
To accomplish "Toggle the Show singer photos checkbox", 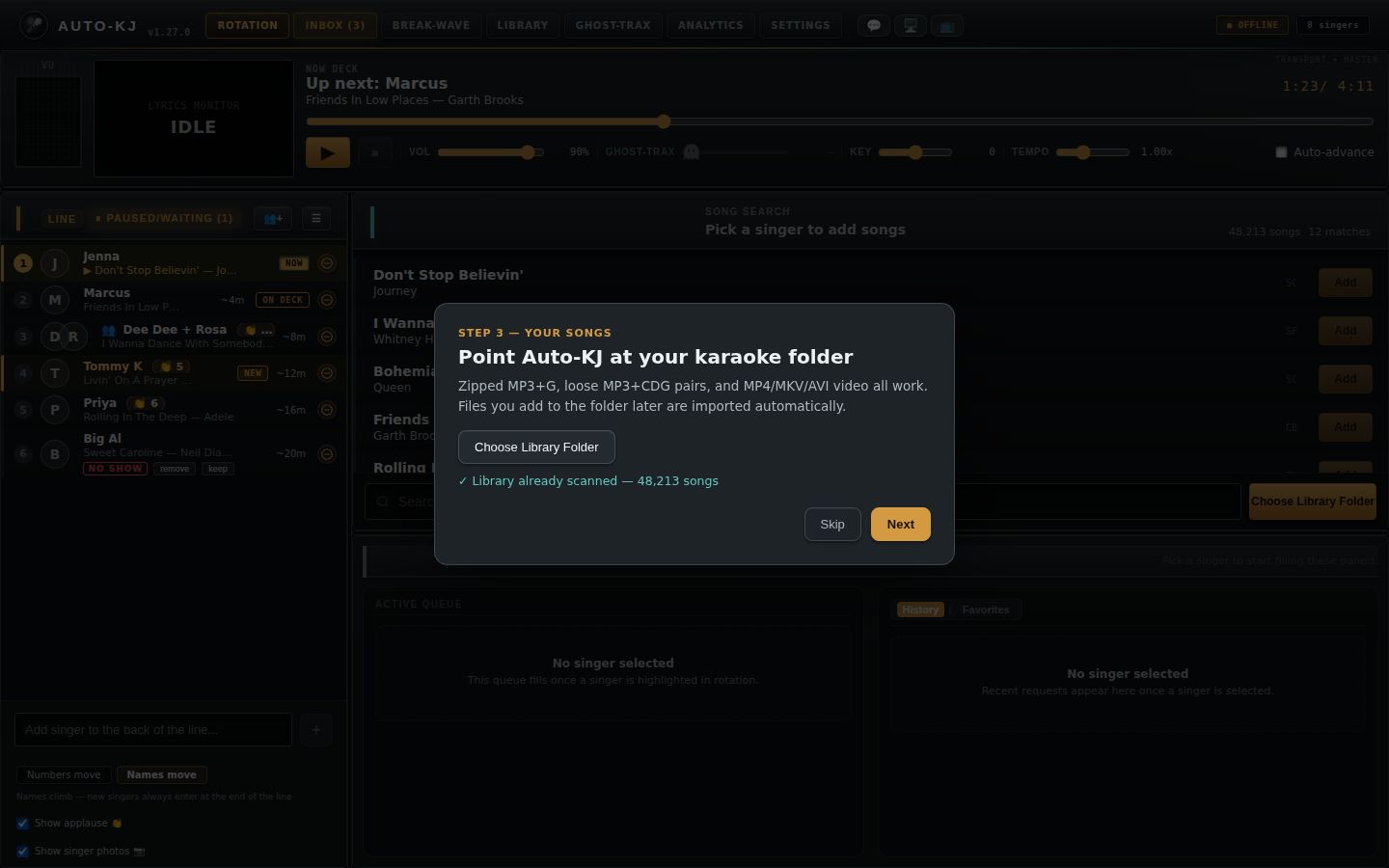I will pyautogui.click(x=22, y=852).
